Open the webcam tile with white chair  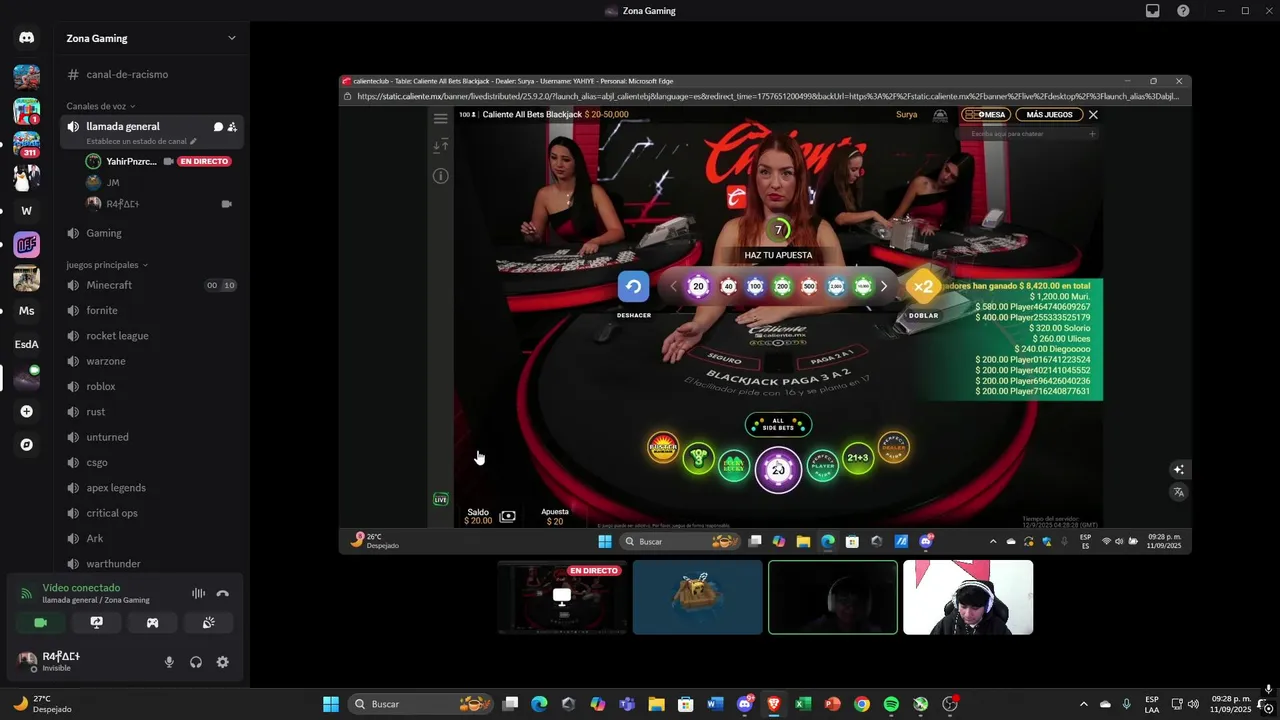968,597
